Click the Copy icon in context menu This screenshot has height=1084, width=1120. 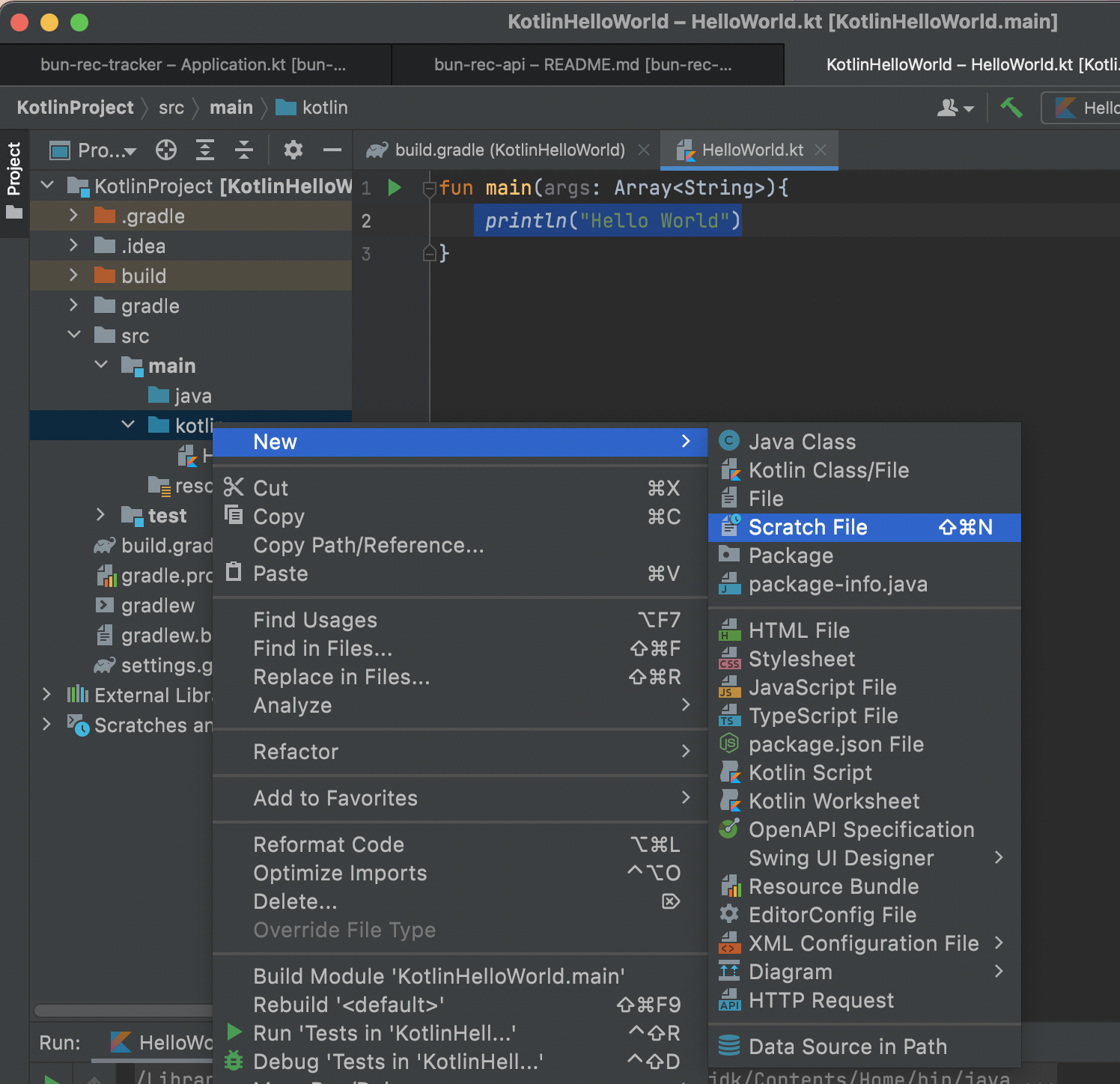234,515
